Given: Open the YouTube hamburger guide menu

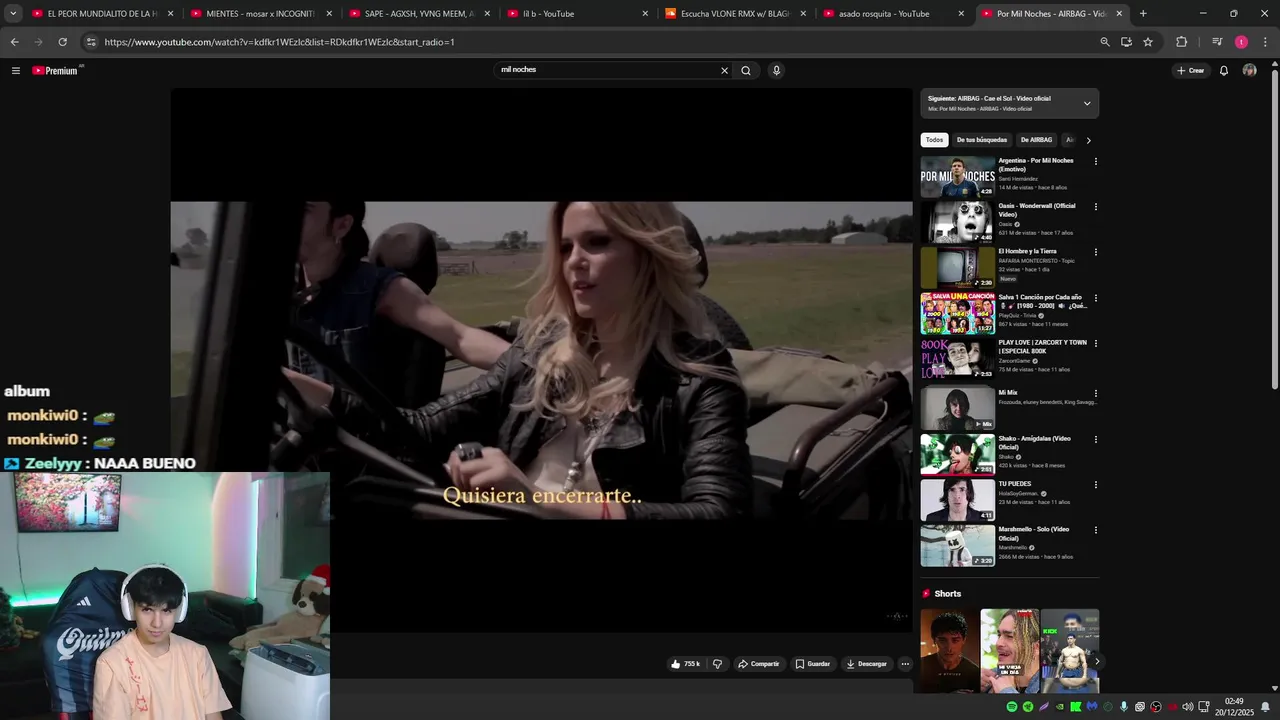Looking at the screenshot, I should coord(16,70).
